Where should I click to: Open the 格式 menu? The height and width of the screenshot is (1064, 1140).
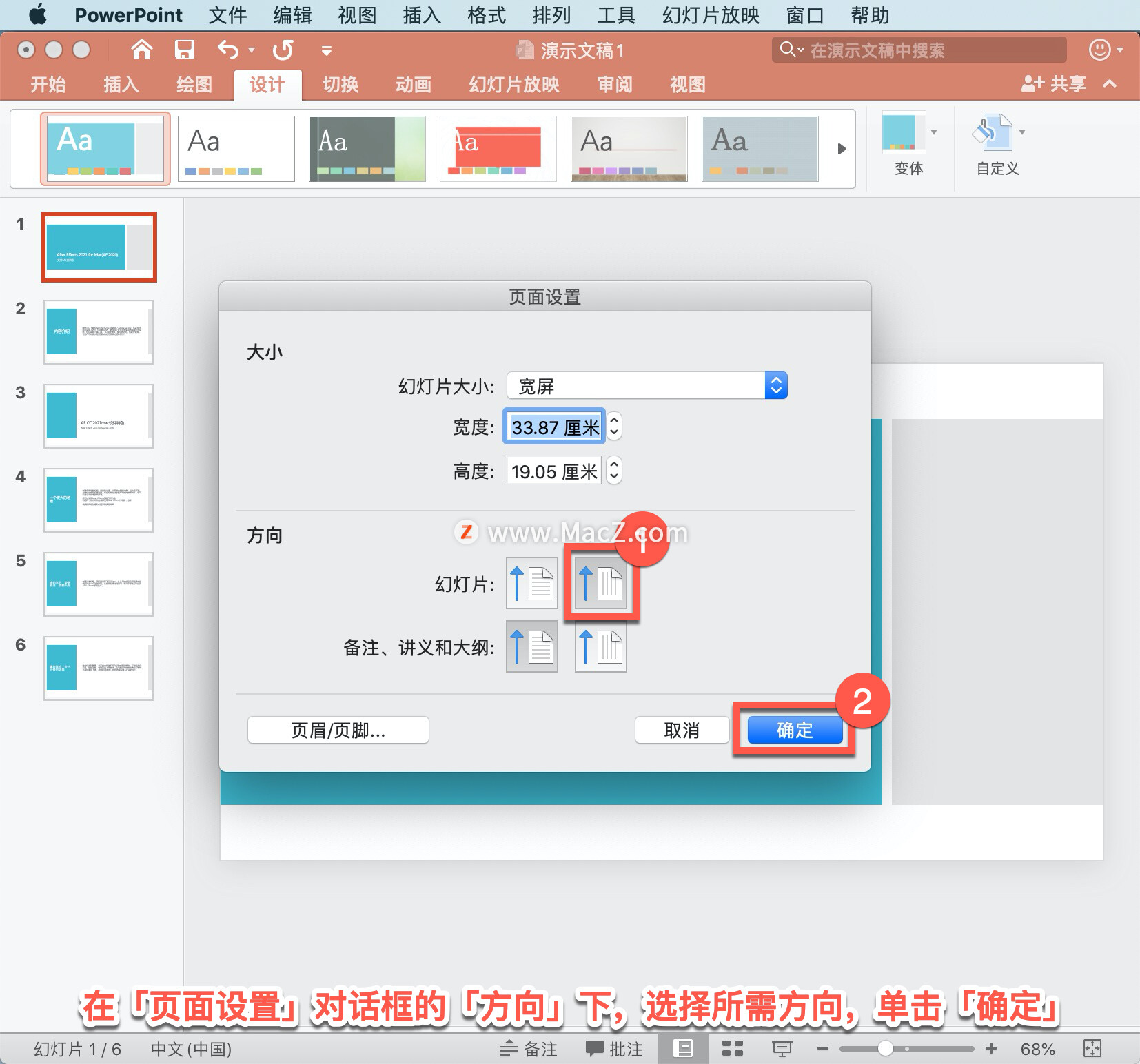(487, 14)
